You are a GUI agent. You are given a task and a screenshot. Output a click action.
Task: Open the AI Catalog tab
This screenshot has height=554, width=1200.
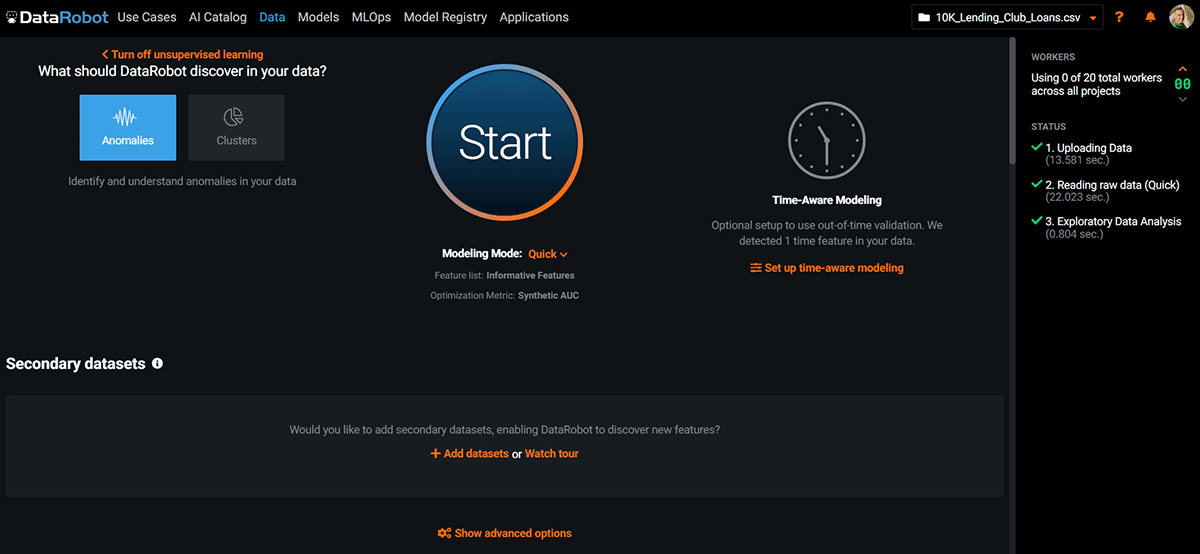tap(218, 17)
